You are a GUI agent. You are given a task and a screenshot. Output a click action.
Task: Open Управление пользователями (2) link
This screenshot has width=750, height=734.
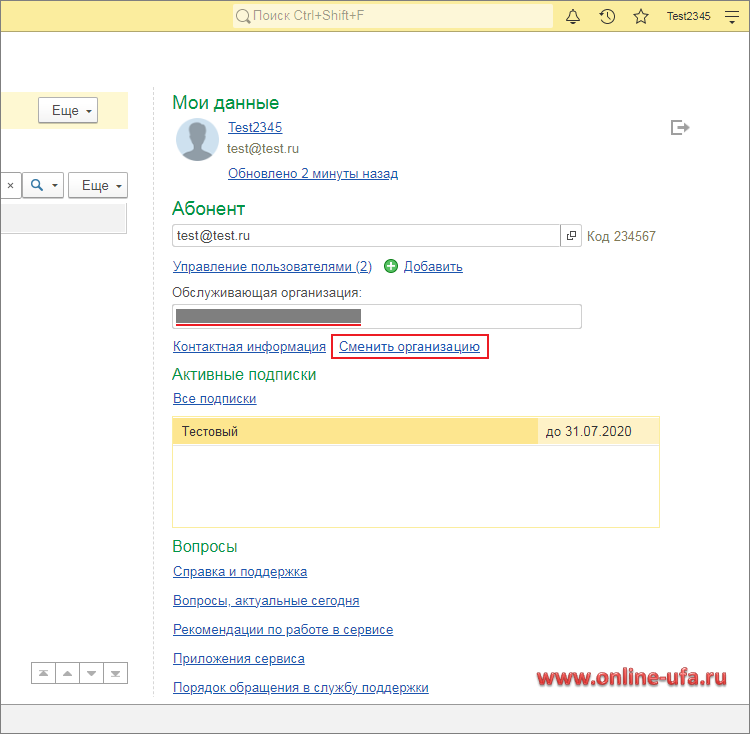pyautogui.click(x=272, y=266)
